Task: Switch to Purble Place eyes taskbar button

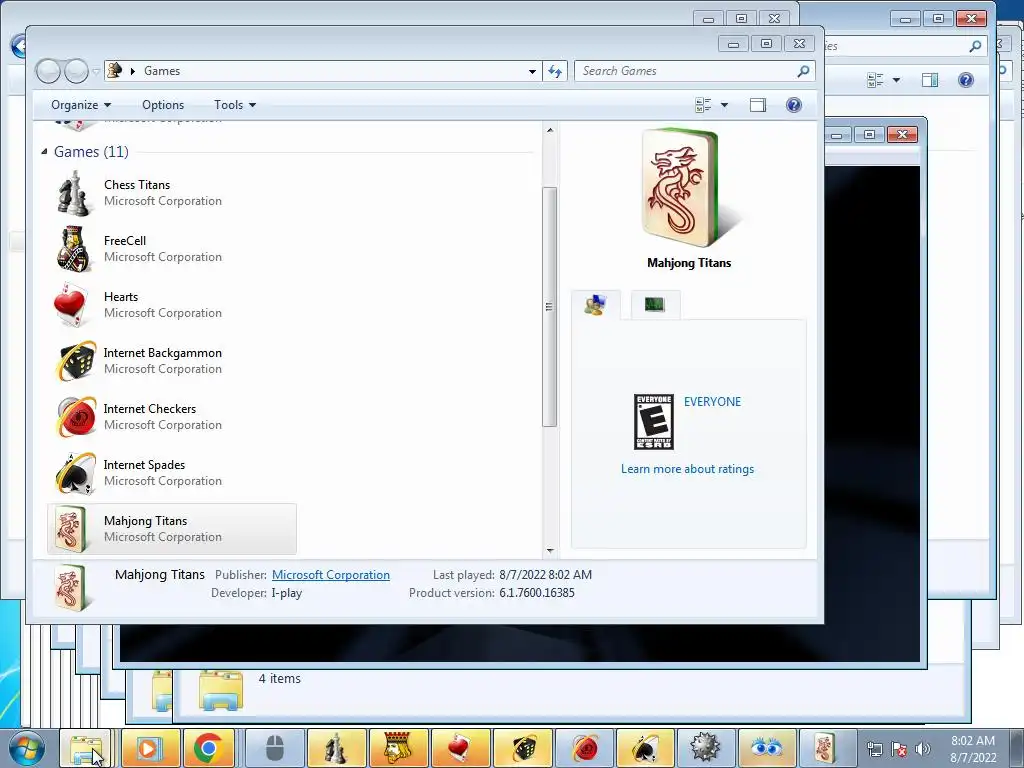Action: pyautogui.click(x=767, y=748)
